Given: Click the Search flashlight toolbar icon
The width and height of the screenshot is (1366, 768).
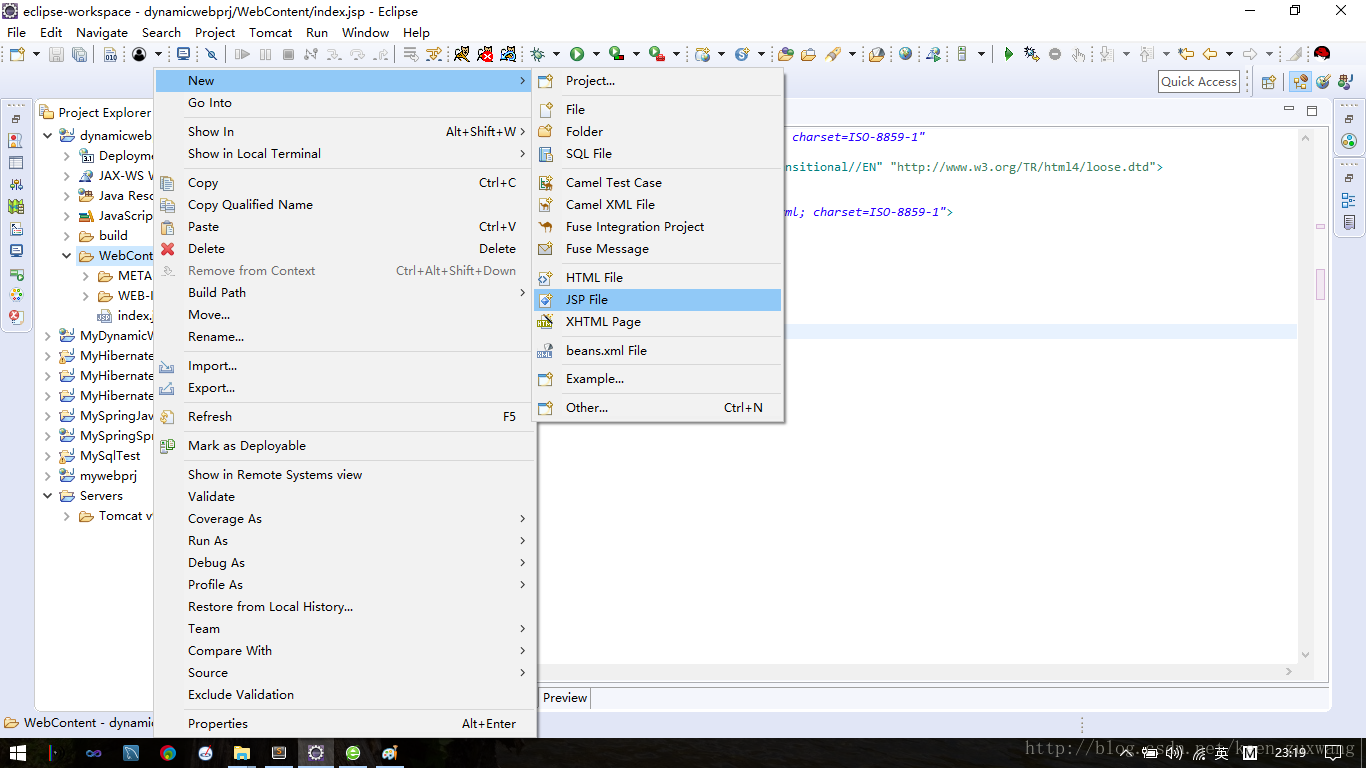Looking at the screenshot, I should 833,54.
